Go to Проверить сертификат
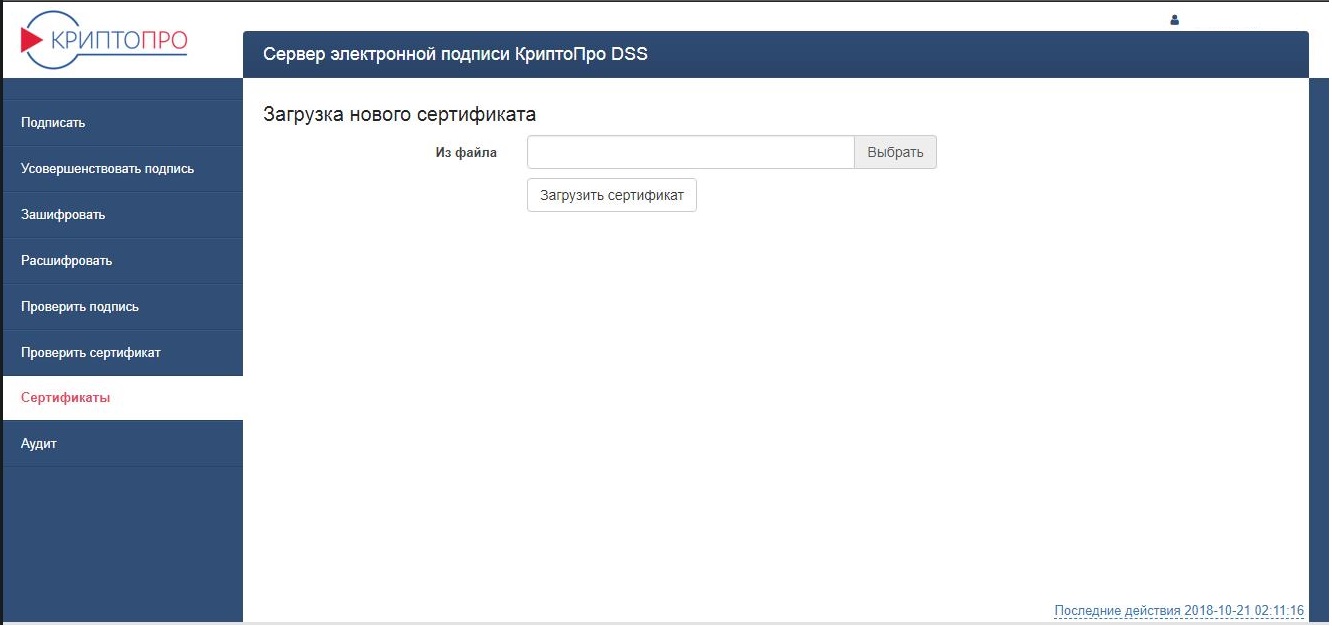 tap(123, 353)
